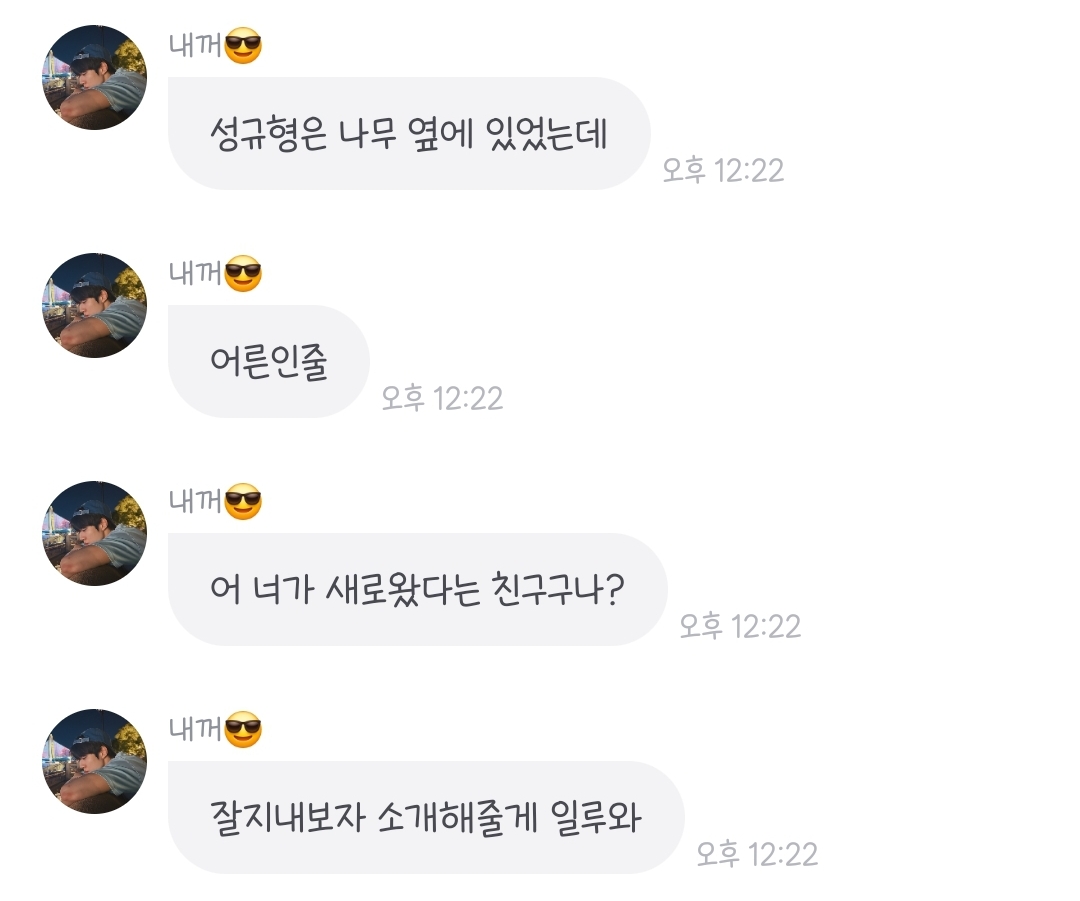Image resolution: width=1080 pixels, height=901 pixels.
Task: Open profile picture beside '성규형은 나무 옆에 있었는데' message
Action: pos(94,78)
